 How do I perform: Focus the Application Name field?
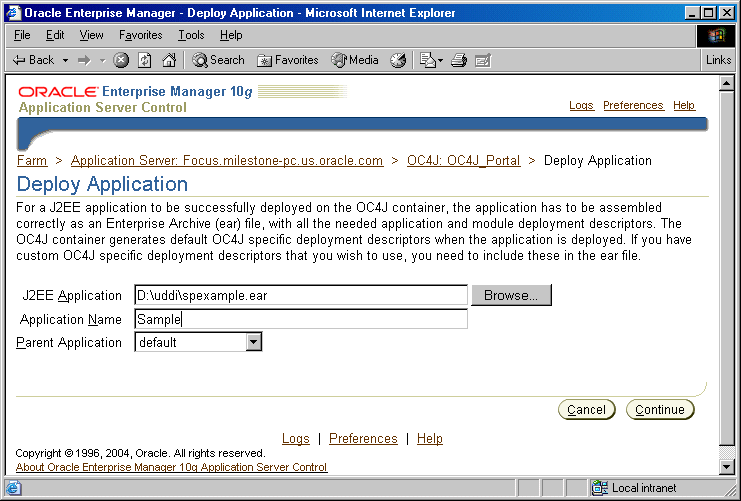point(301,319)
